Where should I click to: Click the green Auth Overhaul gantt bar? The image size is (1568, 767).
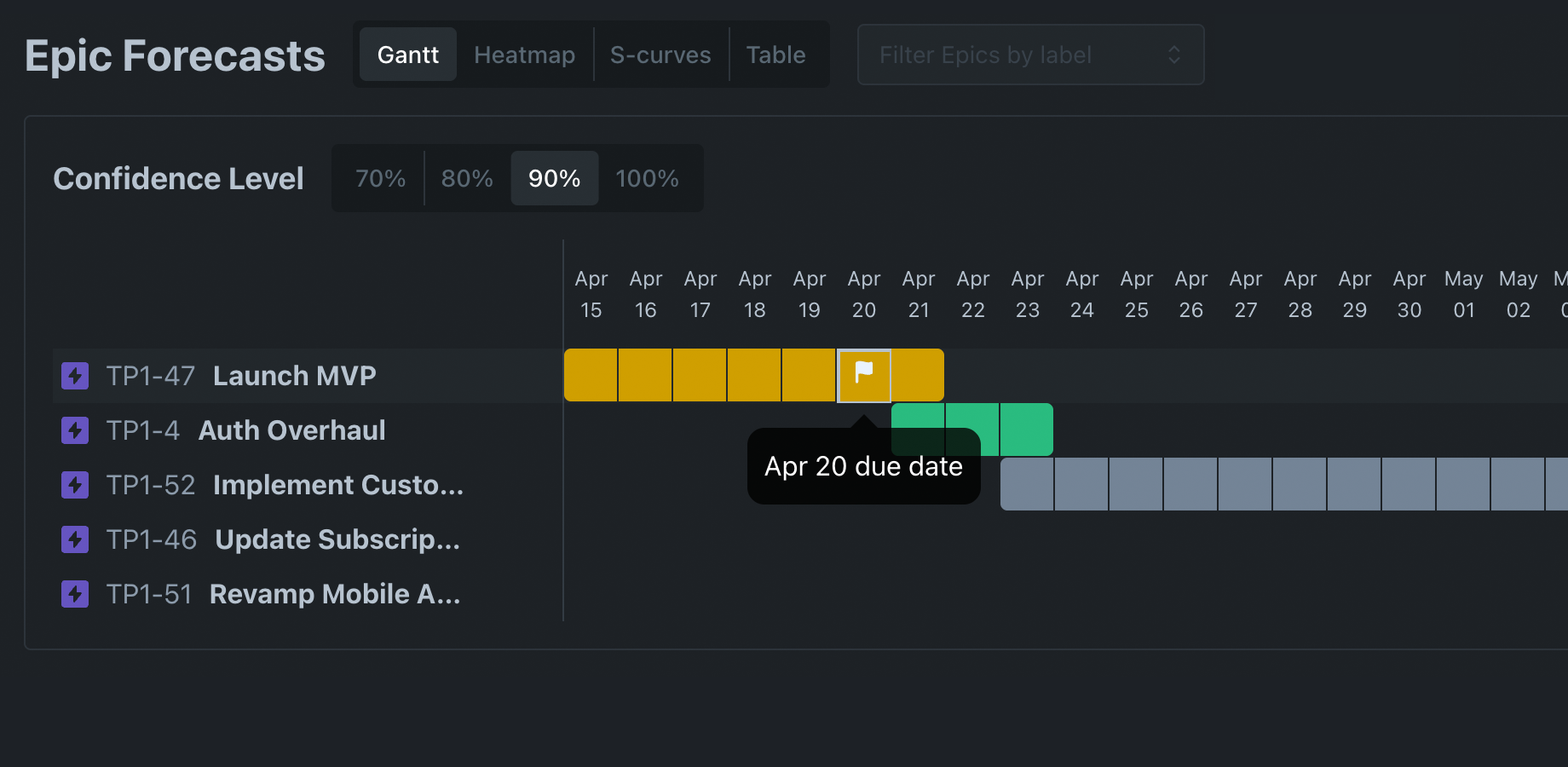tap(1027, 430)
